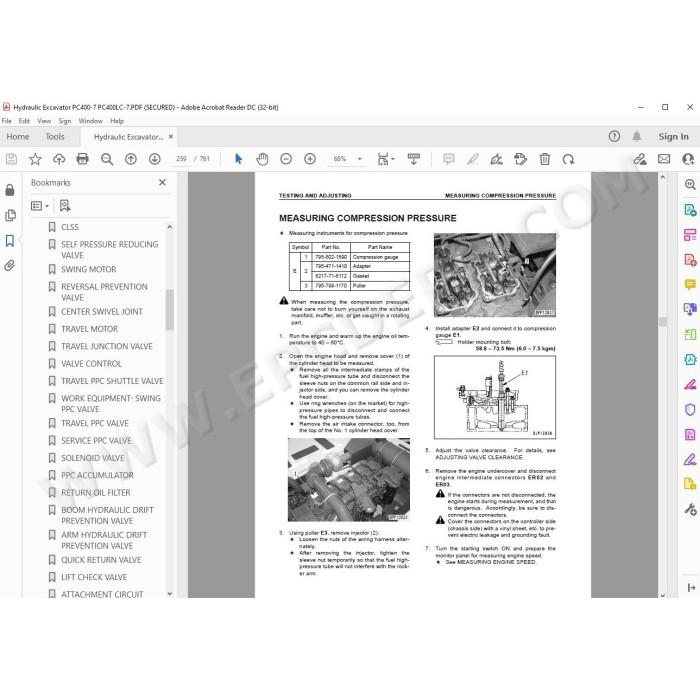Open the CENTER SWIVEL JOINT bookmark
Viewport: 700px width, 700px height.
pyautogui.click(x=102, y=312)
